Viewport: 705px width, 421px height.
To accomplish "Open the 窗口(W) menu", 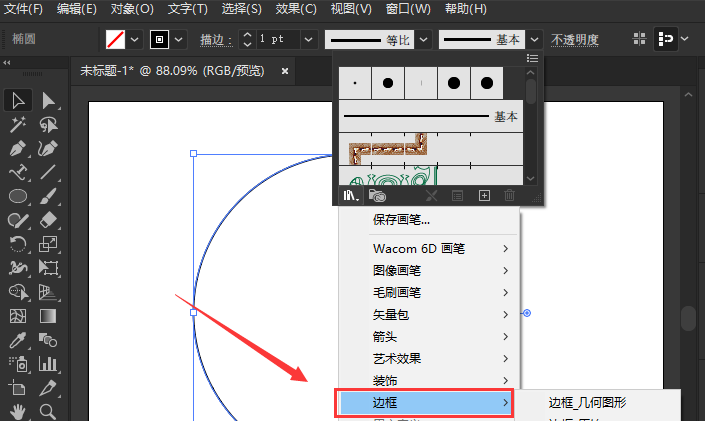I will click(408, 9).
